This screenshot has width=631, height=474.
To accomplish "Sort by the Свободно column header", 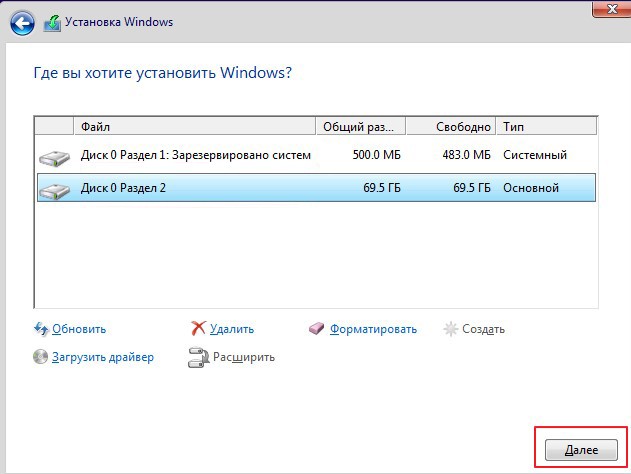I will 451,126.
